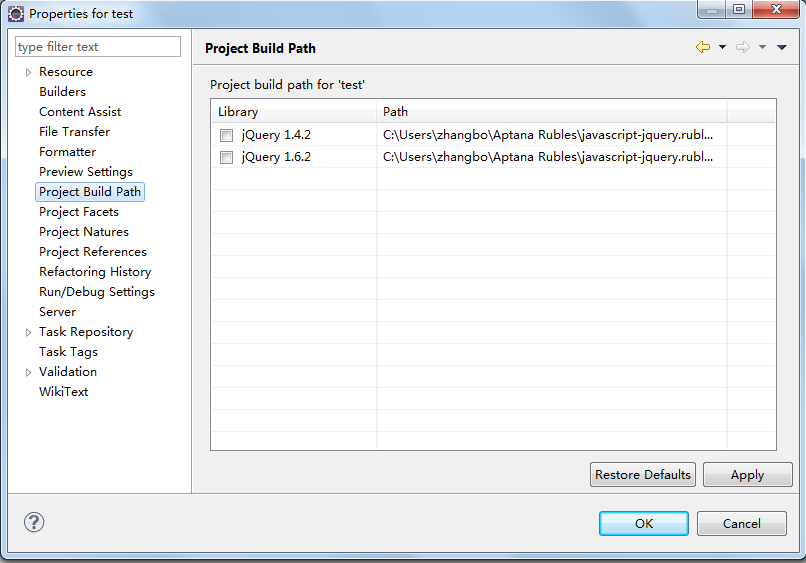Select Formatter in the tree
Screen dimensions: 806x563
click(x=67, y=152)
